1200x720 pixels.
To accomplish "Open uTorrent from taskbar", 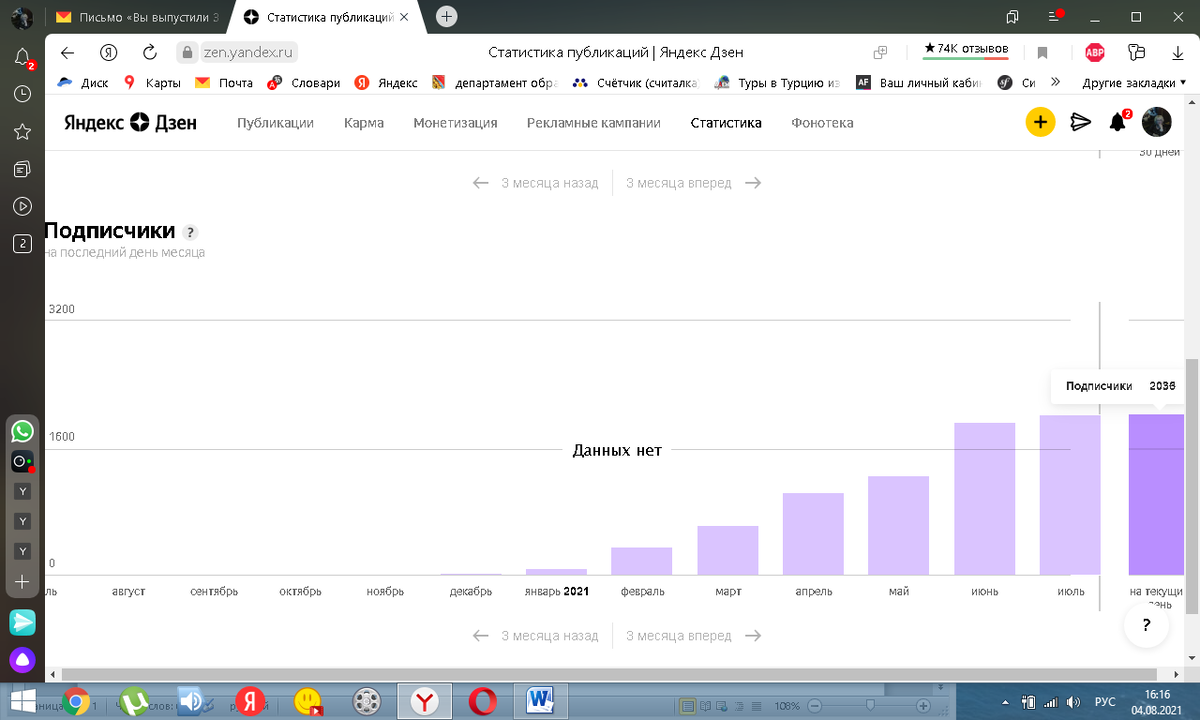I will pos(135,701).
